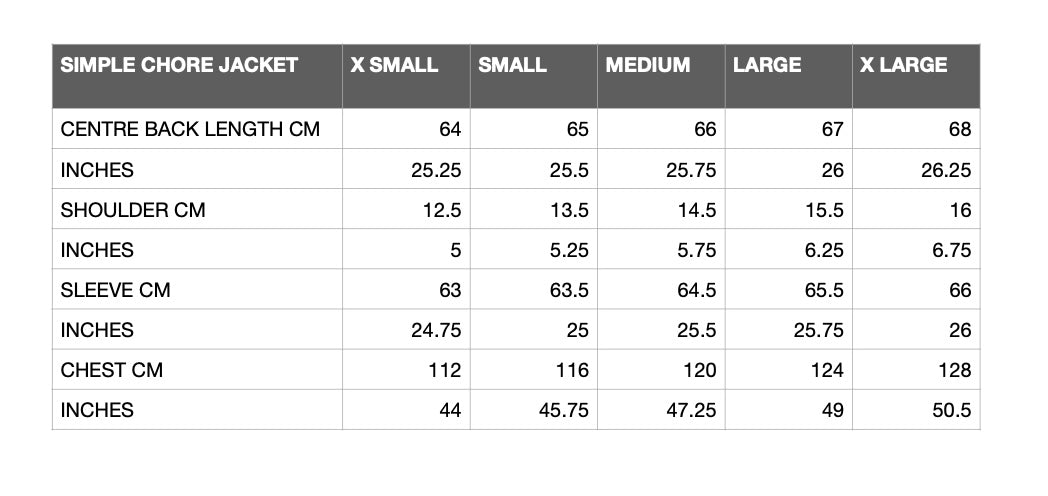Click the SIMPLE CHORE JACKET header cell
This screenshot has width=1048, height=496.
pyautogui.click(x=197, y=76)
